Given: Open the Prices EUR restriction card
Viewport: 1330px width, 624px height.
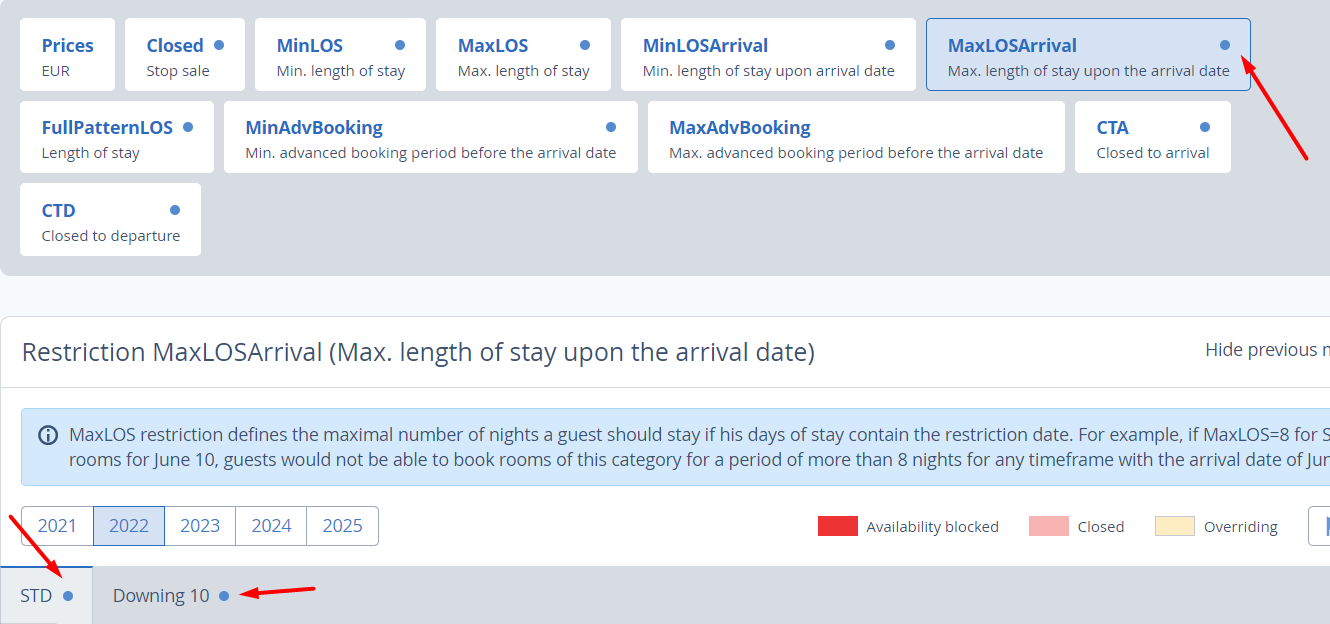Looking at the screenshot, I should coord(67,54).
